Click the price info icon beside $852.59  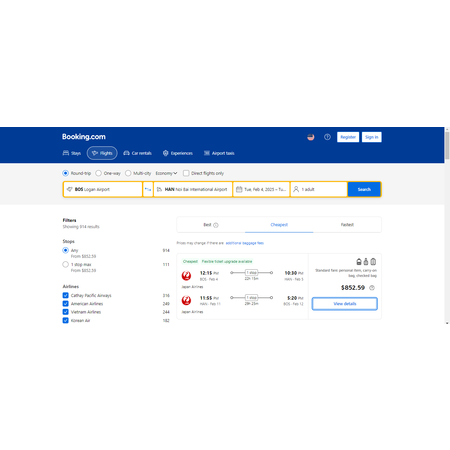(372, 288)
